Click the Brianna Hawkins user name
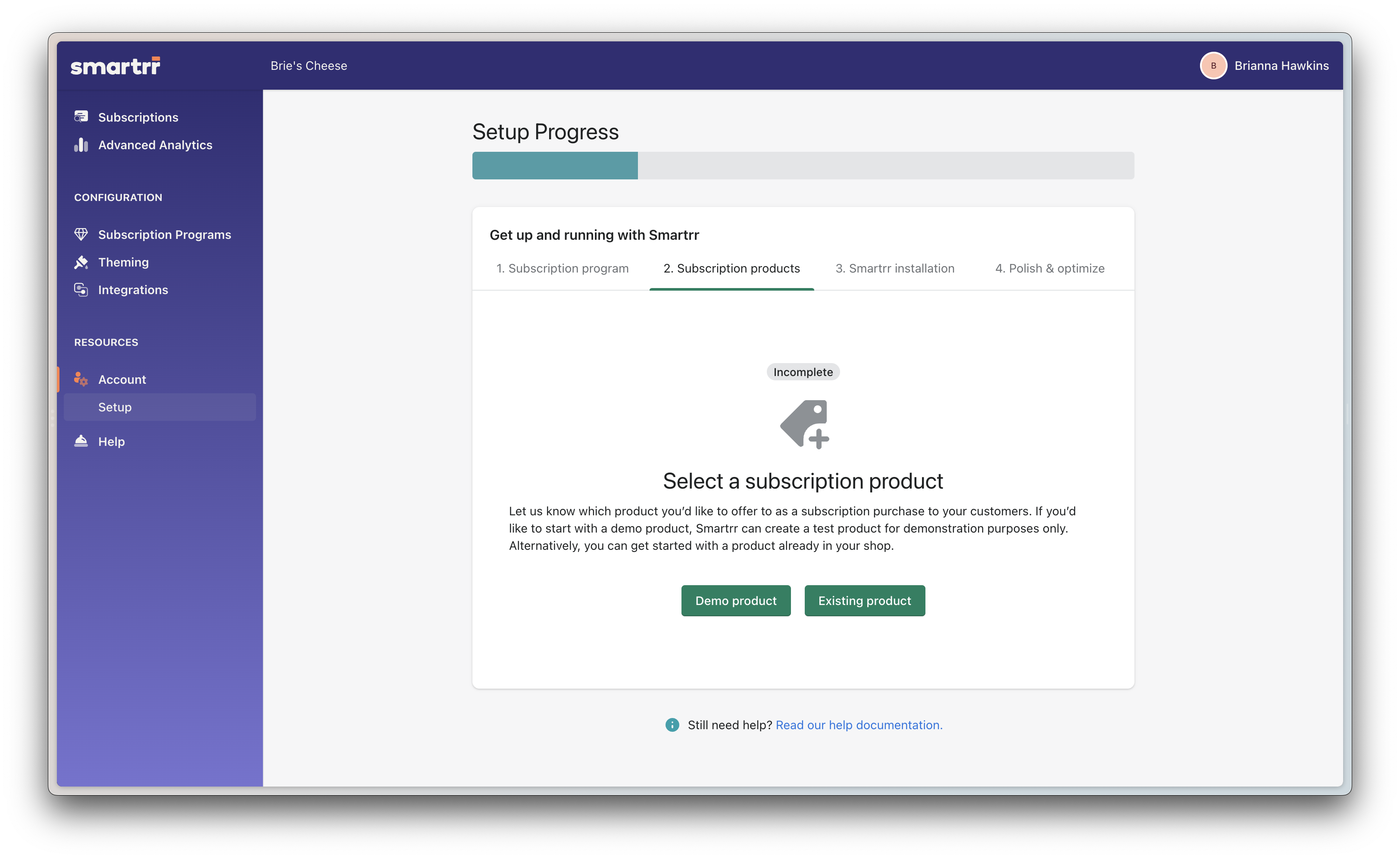This screenshot has width=1400, height=859. click(x=1282, y=66)
